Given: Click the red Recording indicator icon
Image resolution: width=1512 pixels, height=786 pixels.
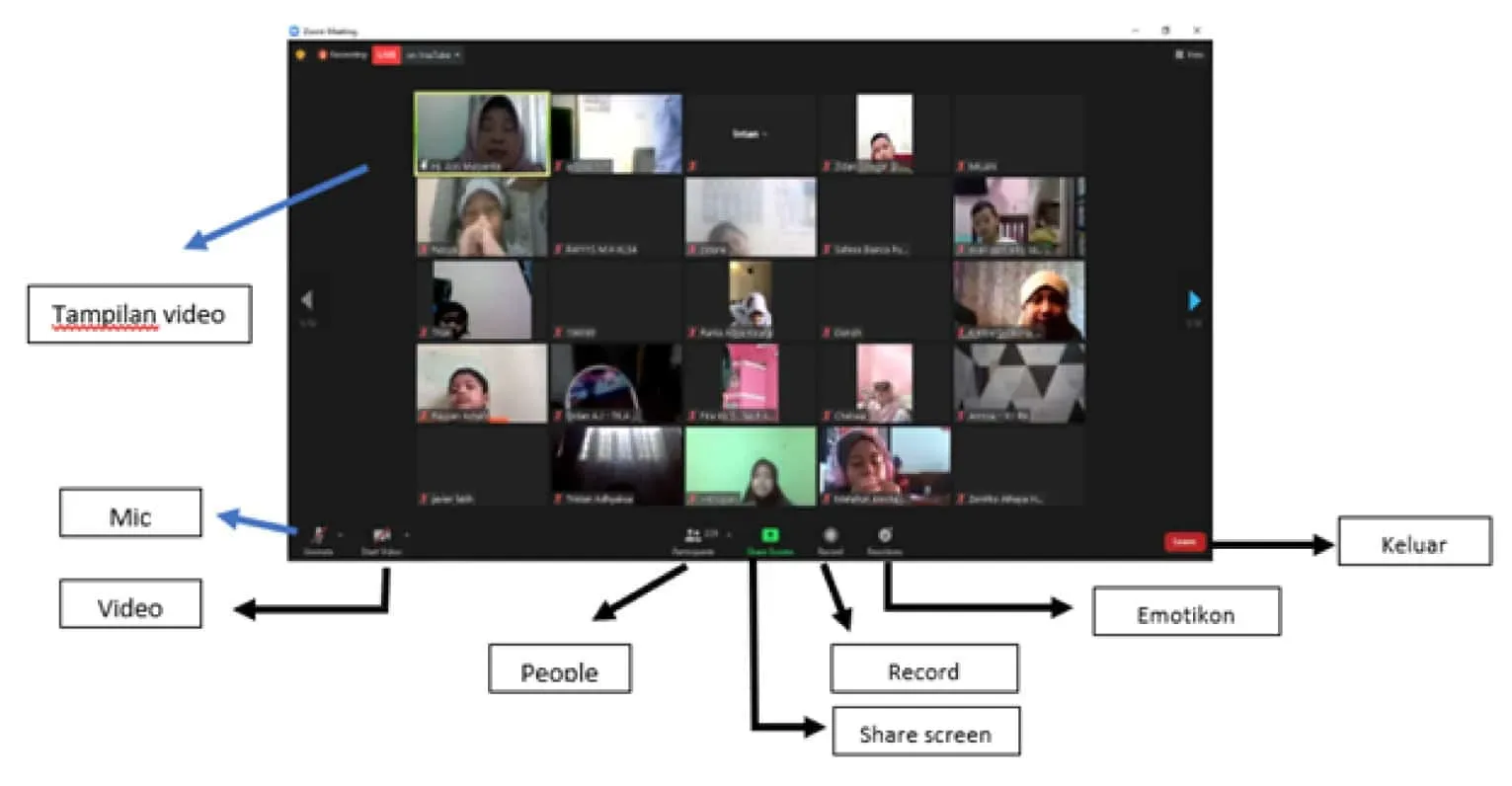Looking at the screenshot, I should 323,55.
